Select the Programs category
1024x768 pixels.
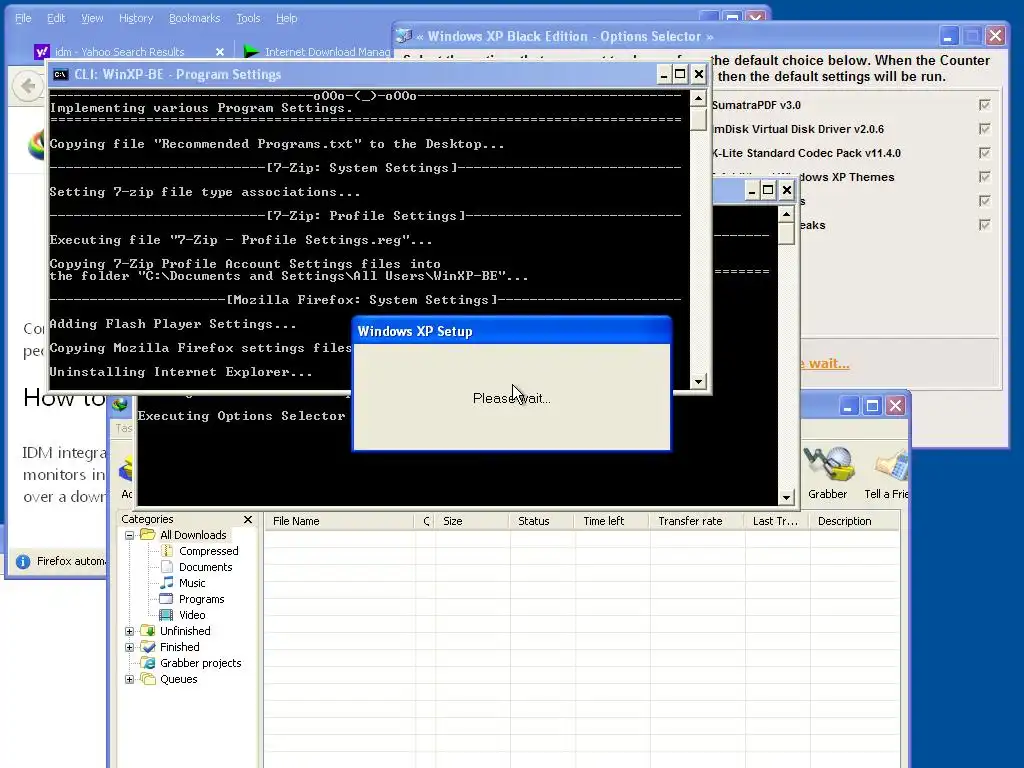tap(201, 599)
